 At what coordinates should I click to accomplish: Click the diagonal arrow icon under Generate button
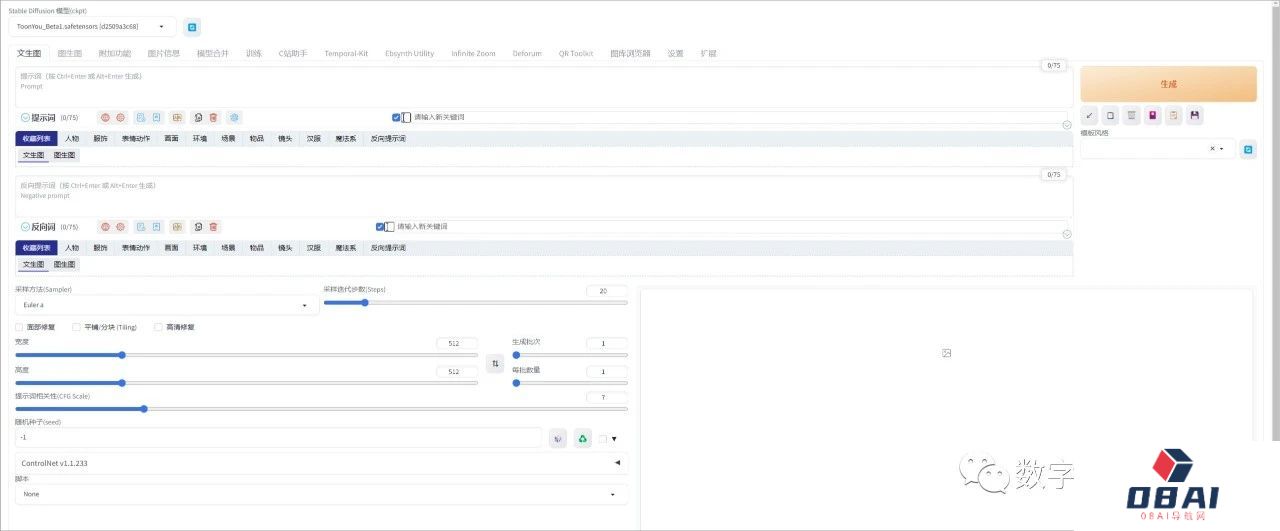tap(1090, 116)
